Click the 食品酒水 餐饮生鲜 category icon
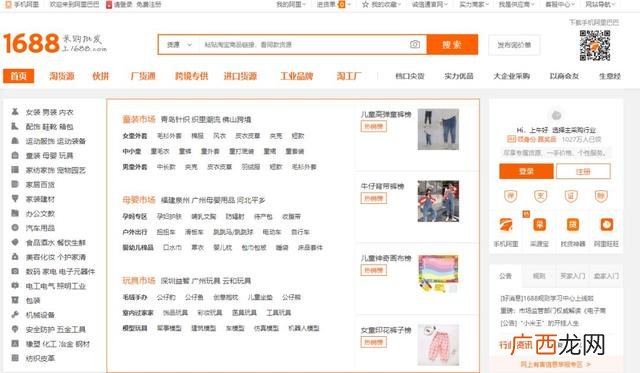This screenshot has width=640, height=373. coord(15,242)
